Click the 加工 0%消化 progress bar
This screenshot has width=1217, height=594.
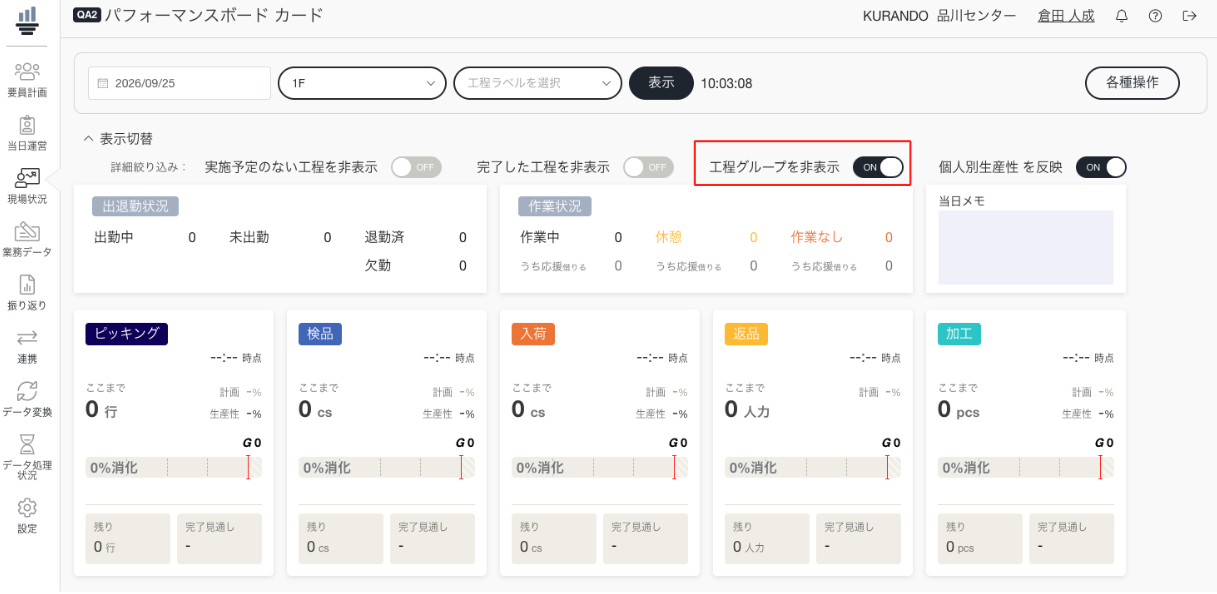pos(1026,467)
